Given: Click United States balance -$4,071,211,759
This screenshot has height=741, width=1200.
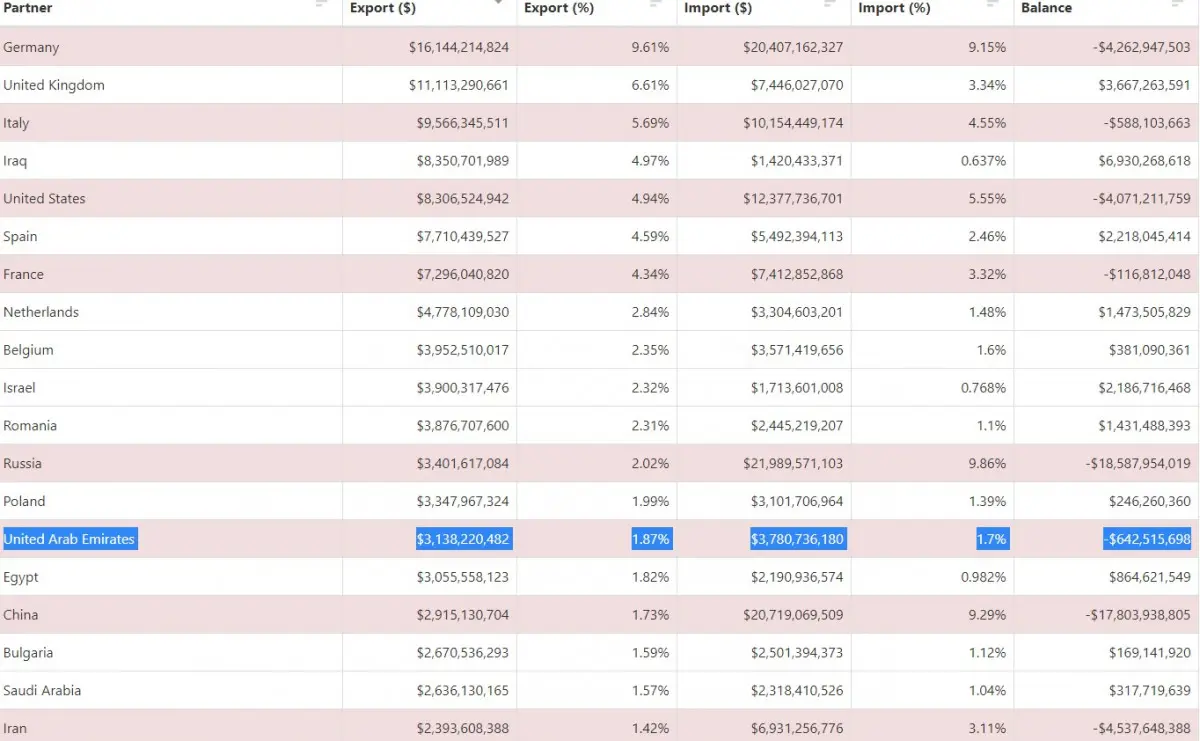Looking at the screenshot, I should [1142, 198].
